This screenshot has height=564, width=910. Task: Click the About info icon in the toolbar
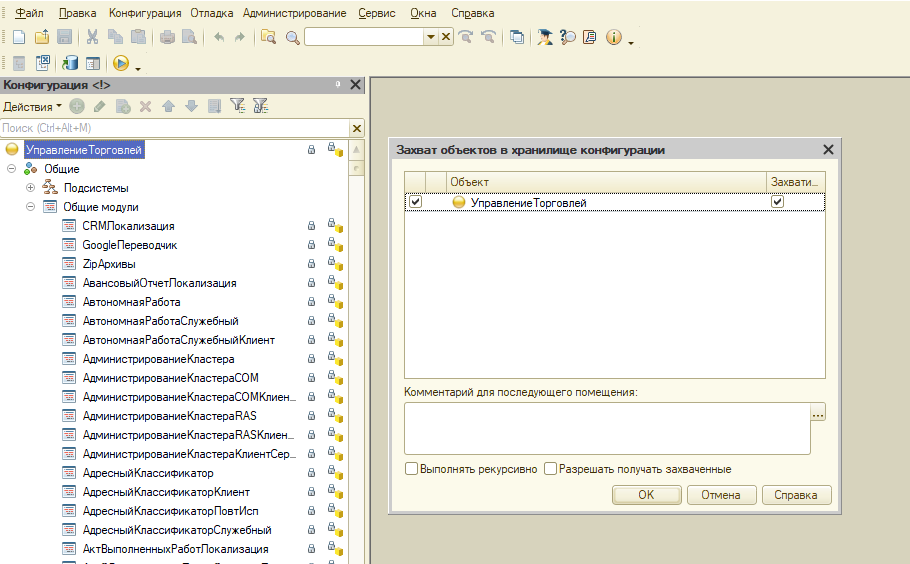(613, 37)
